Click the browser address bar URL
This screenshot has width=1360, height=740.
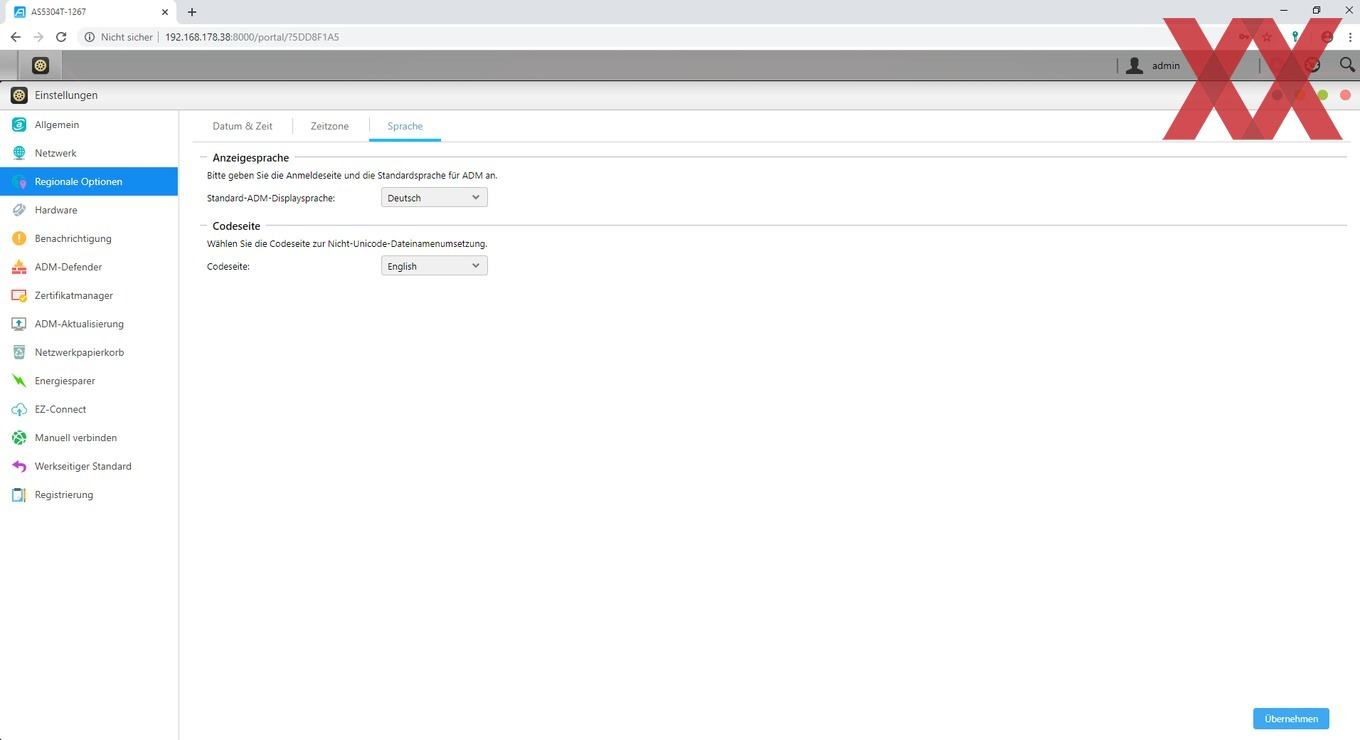tap(252, 37)
